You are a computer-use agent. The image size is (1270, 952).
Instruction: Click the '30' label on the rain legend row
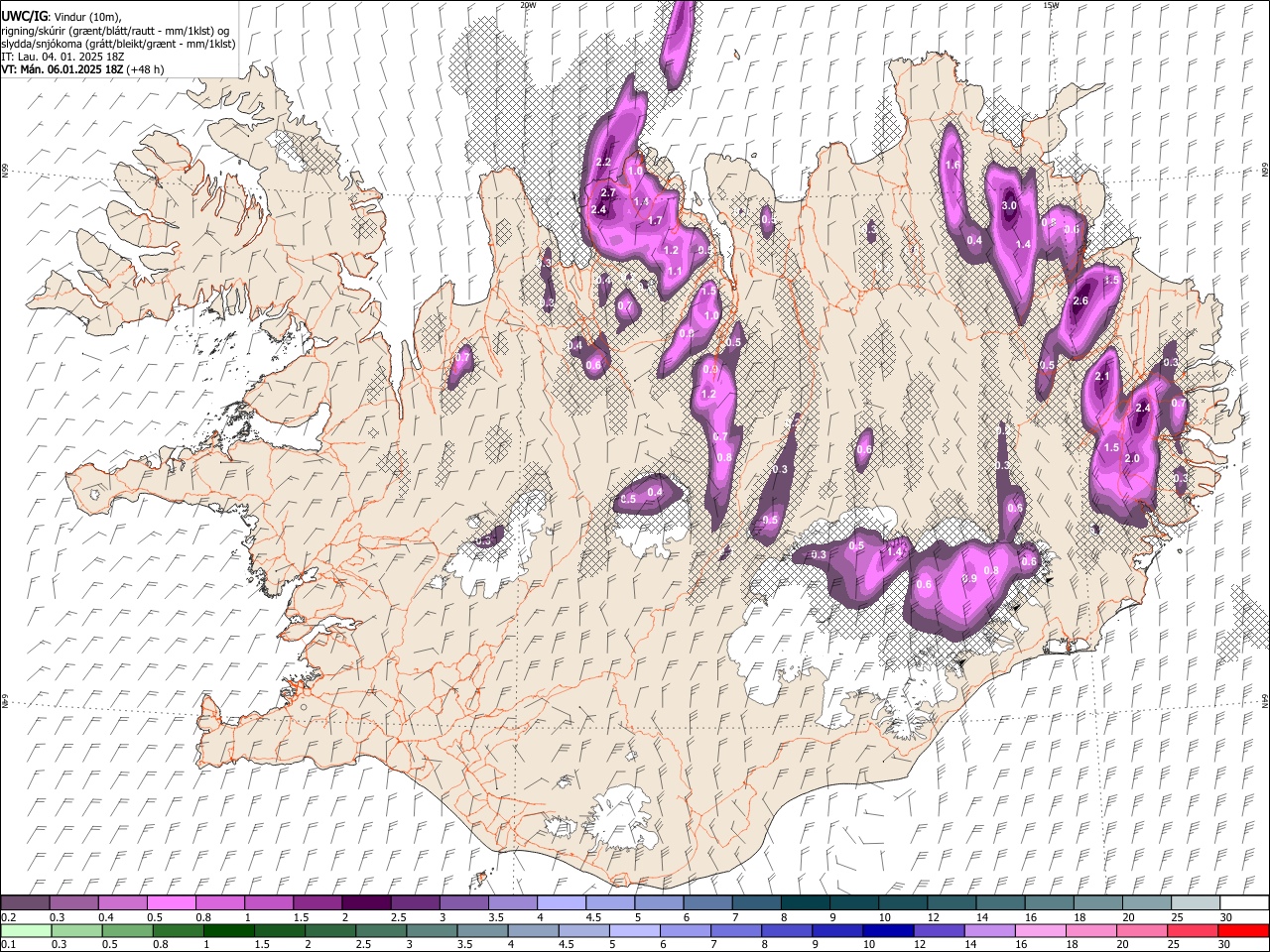pyautogui.click(x=1225, y=944)
